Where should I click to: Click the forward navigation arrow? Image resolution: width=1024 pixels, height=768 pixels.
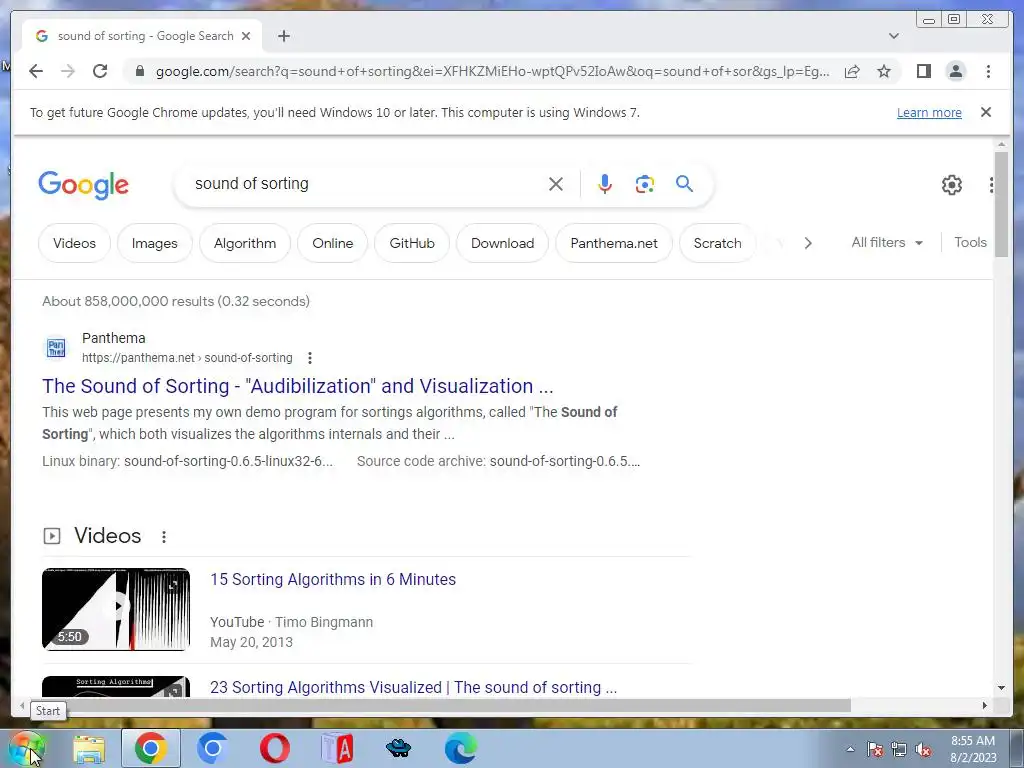pyautogui.click(x=68, y=71)
